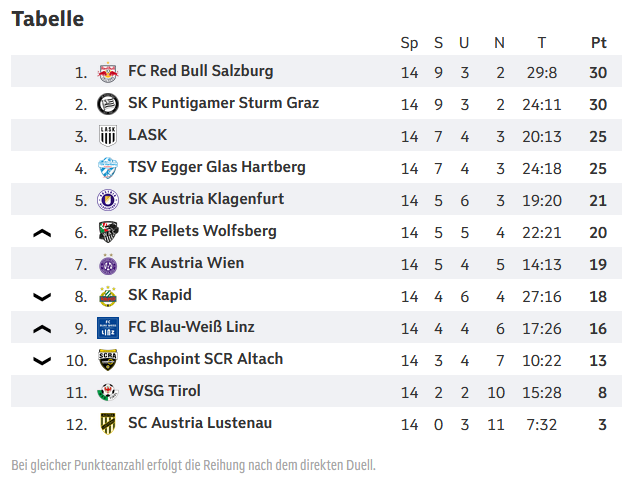Click the Wolfsberg wolf logo

(108, 232)
